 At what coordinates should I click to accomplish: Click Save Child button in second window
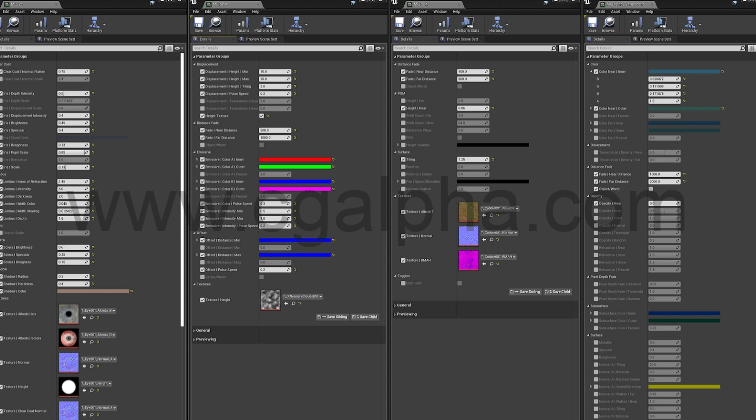pyautogui.click(x=365, y=317)
